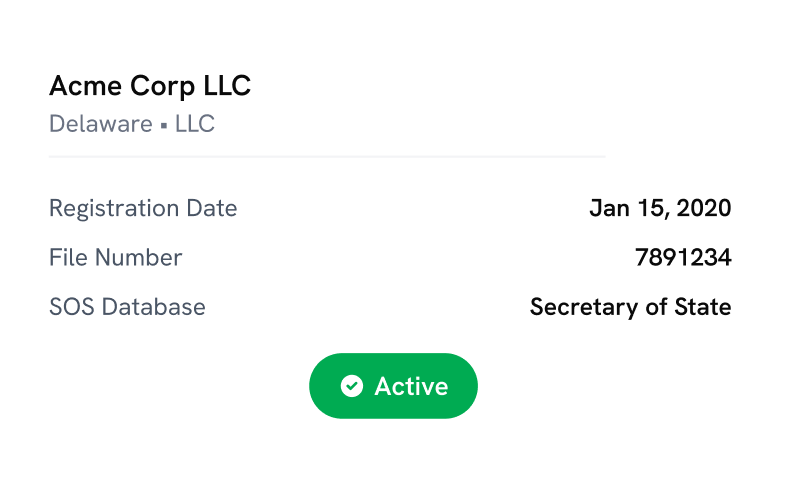Click the word State in the database value
The image size is (786, 480).
pos(705,307)
